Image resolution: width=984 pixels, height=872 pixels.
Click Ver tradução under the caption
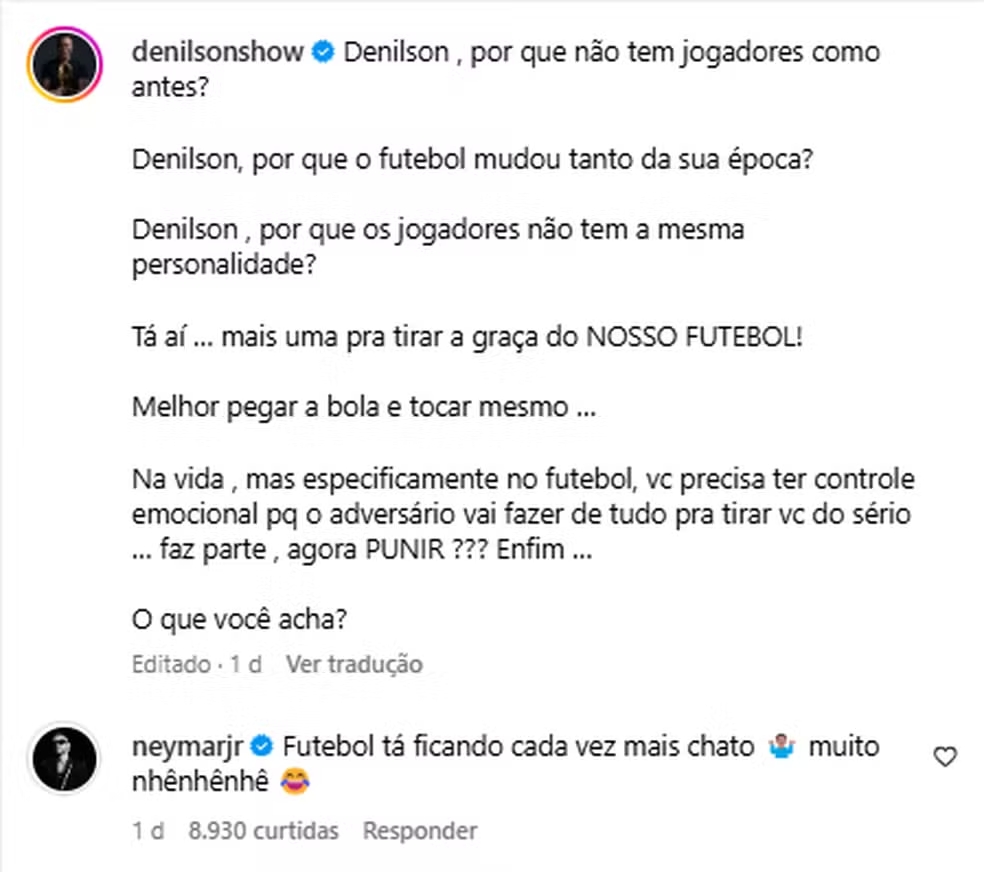pyautogui.click(x=355, y=664)
